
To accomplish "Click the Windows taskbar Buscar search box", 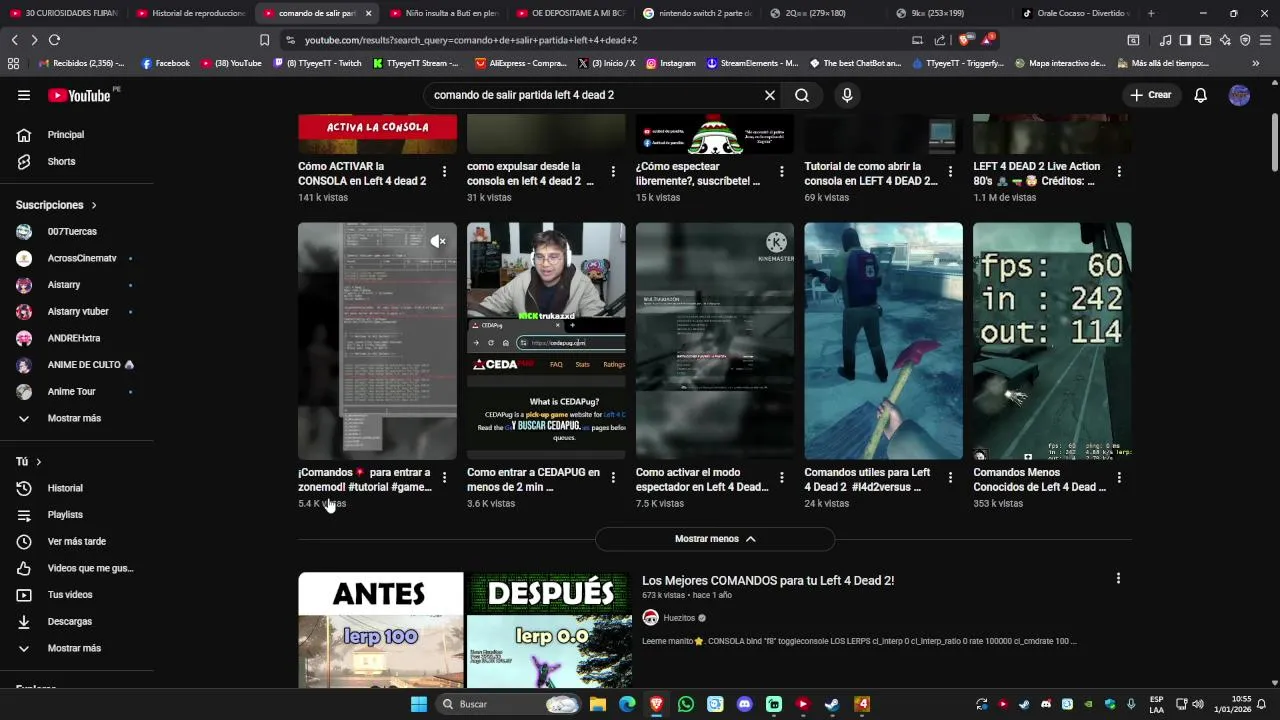I will (510, 704).
